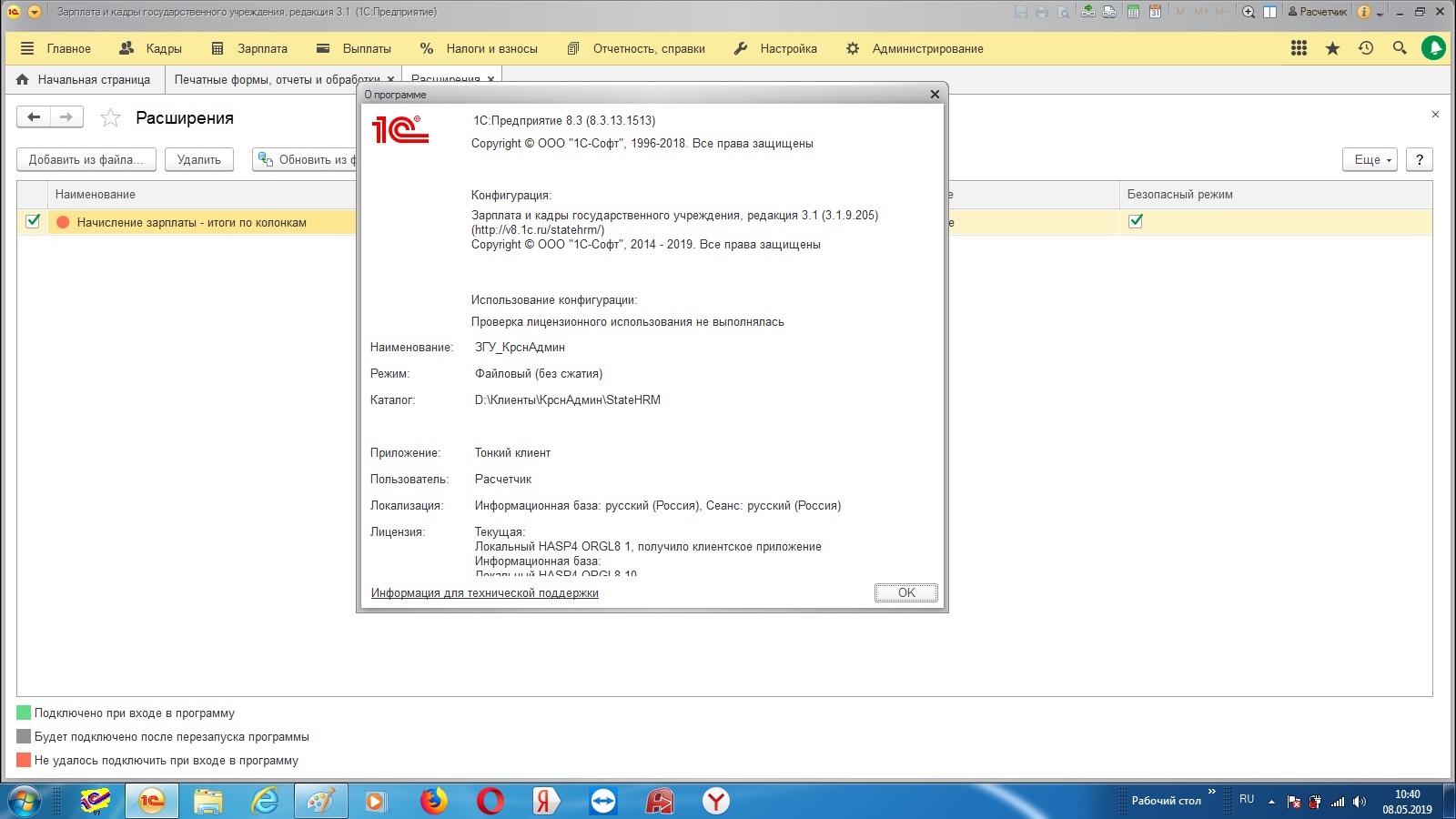1456x819 pixels.
Task: Open the History clock icon
Action: pos(1366,48)
